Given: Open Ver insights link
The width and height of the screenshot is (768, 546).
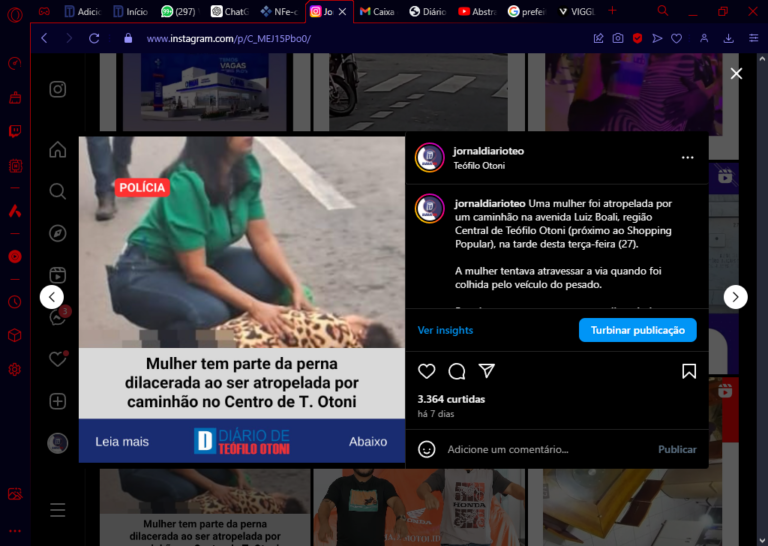Looking at the screenshot, I should (x=445, y=330).
